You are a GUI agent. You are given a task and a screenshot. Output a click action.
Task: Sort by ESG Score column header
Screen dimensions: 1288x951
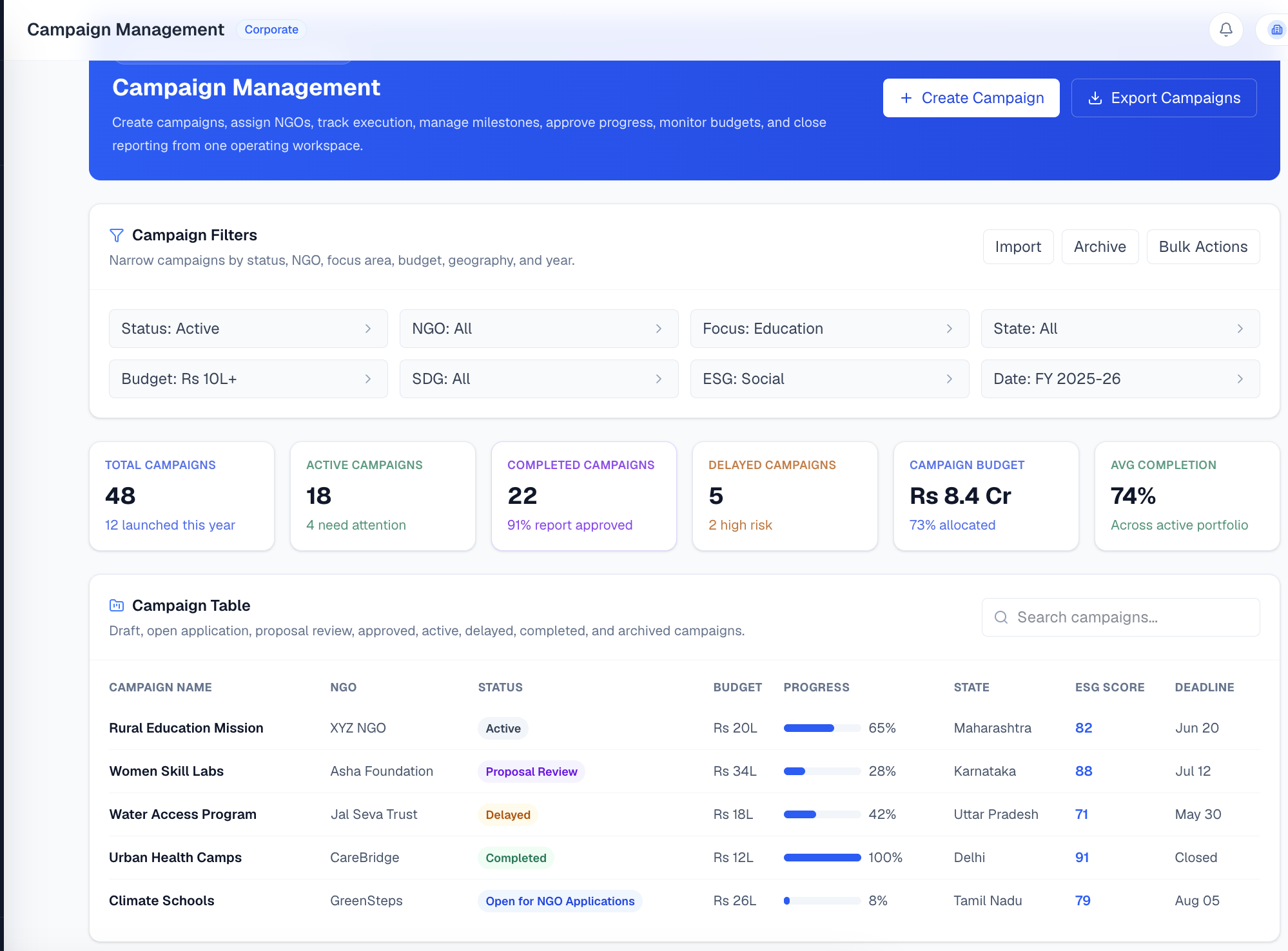click(x=1109, y=687)
